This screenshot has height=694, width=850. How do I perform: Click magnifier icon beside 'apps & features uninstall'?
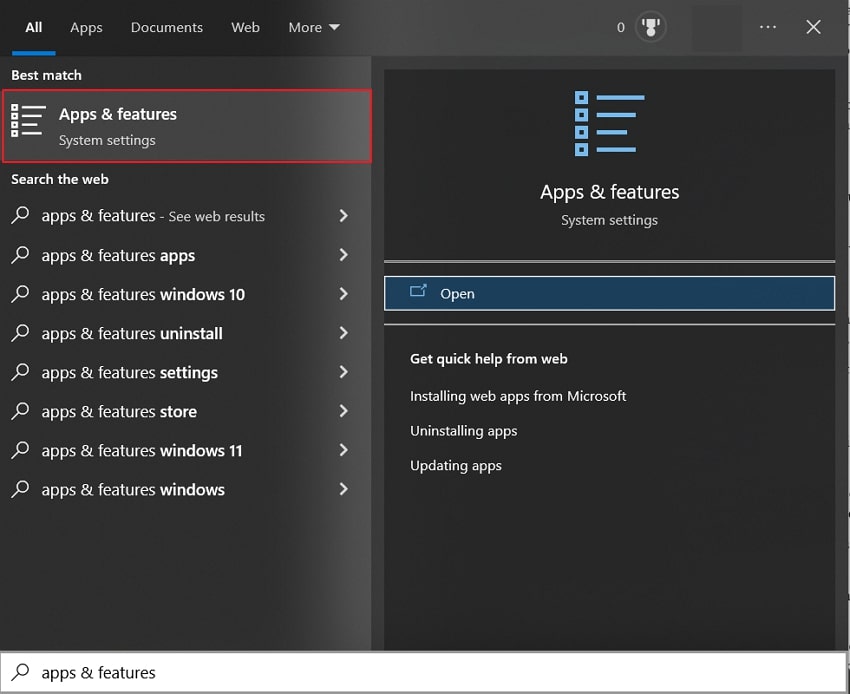click(20, 332)
